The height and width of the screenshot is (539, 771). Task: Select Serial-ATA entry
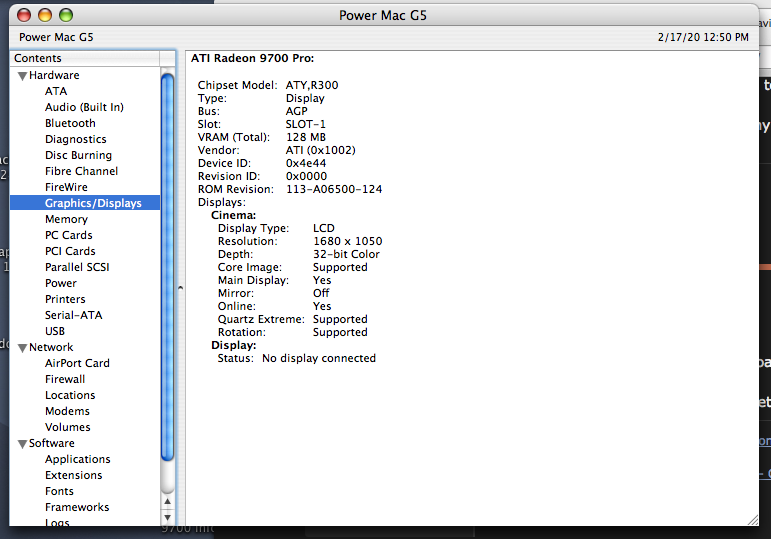(x=74, y=315)
